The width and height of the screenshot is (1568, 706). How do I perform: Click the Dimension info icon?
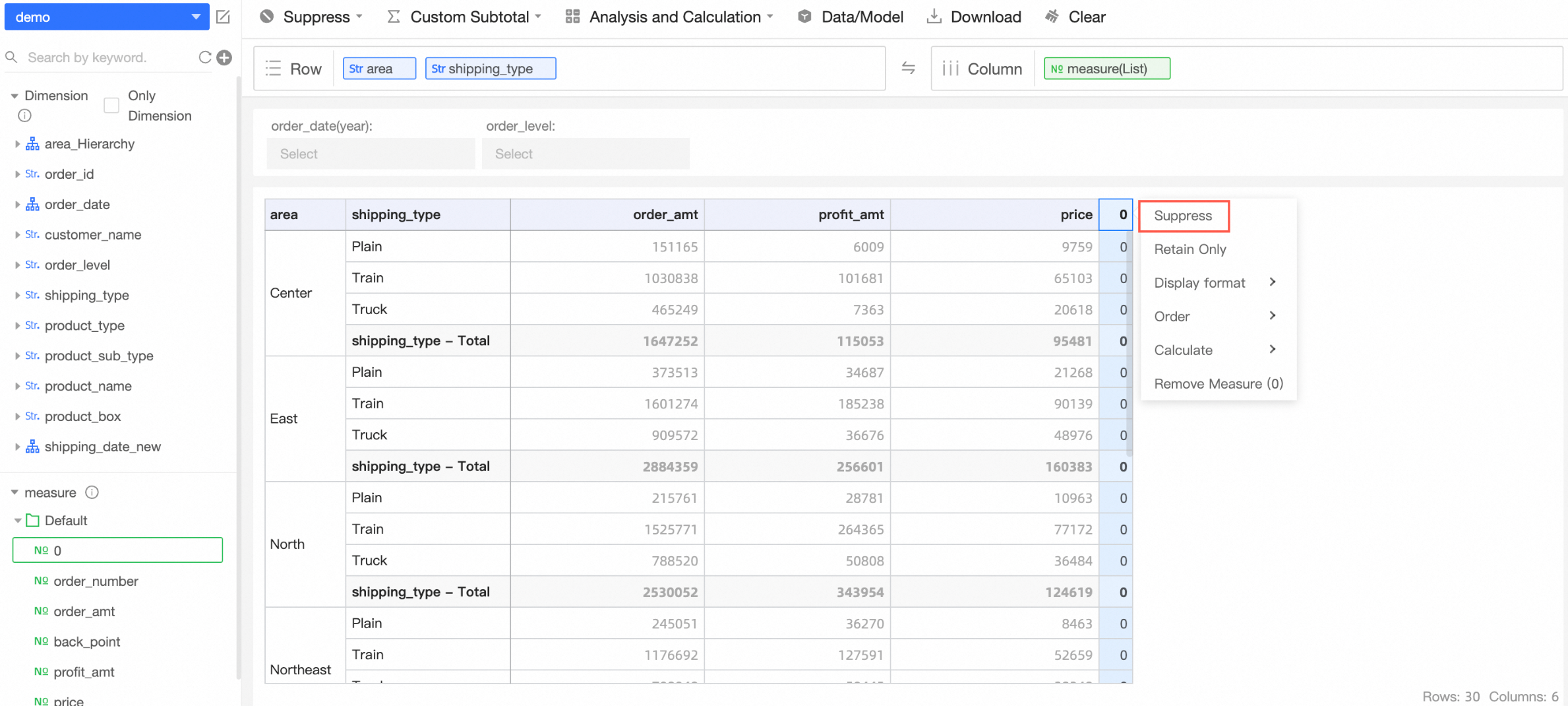click(x=24, y=115)
